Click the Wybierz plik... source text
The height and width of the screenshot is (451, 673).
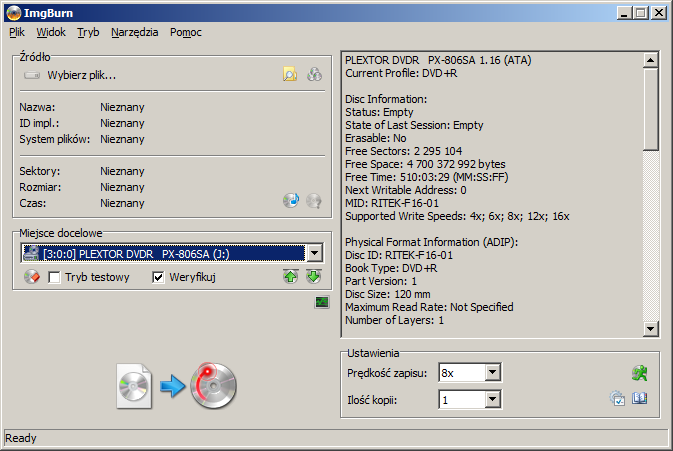(x=82, y=76)
